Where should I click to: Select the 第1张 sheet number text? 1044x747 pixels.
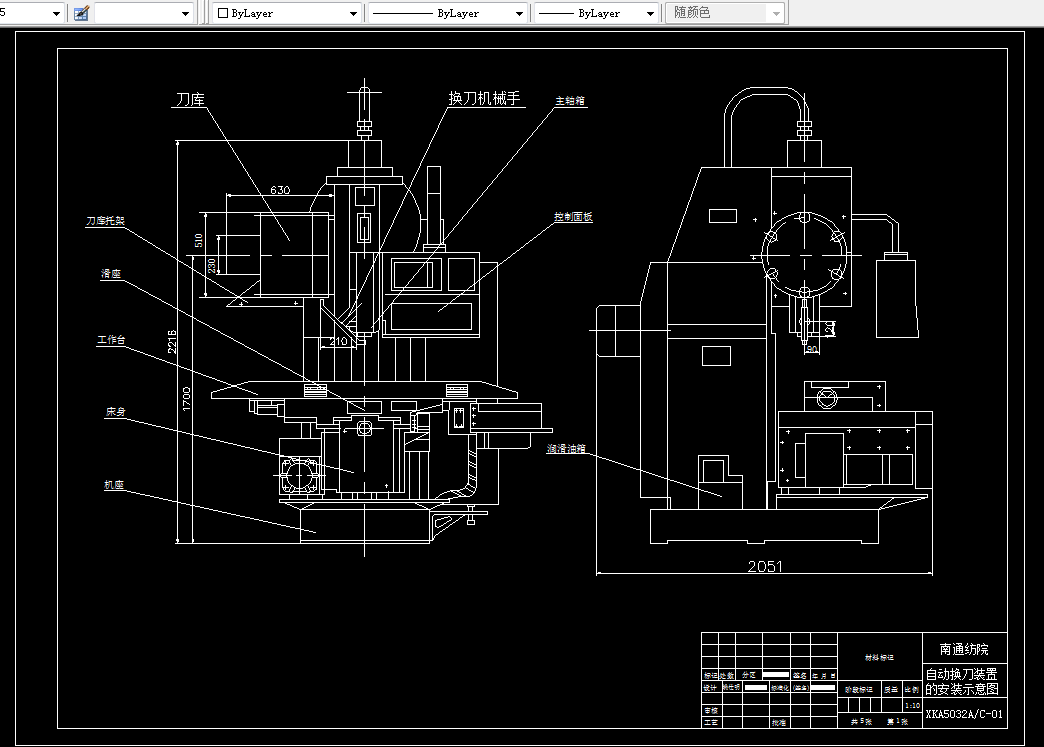tap(897, 722)
